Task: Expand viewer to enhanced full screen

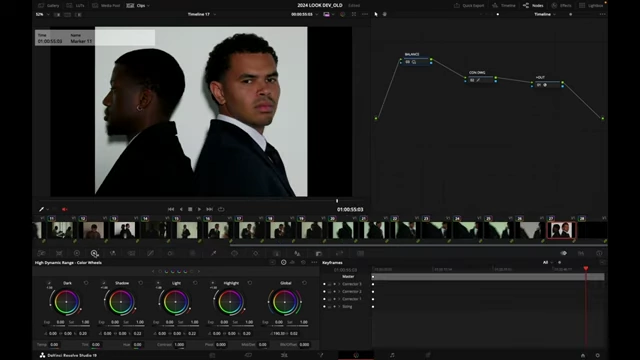Action: (x=354, y=14)
